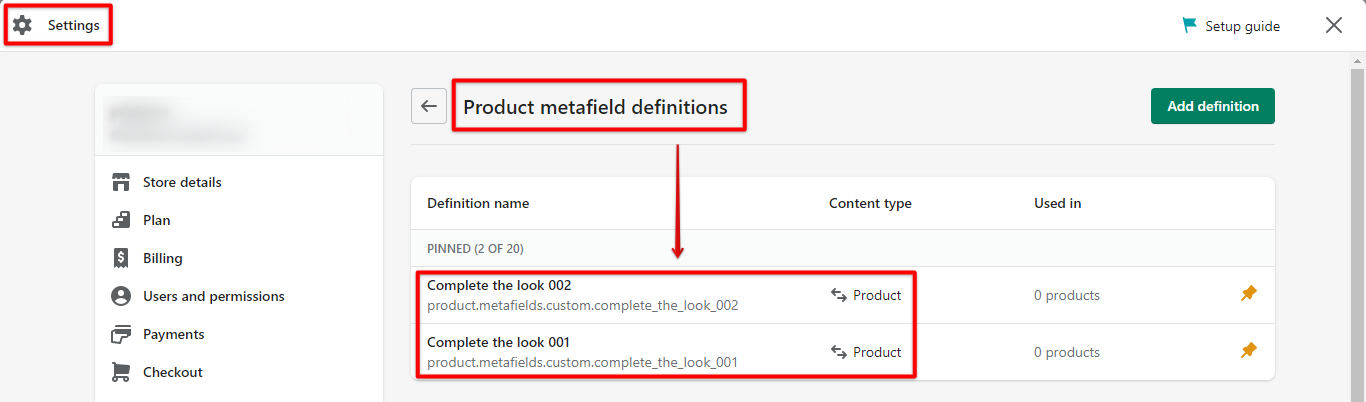Click the Plan sidebar icon
Screen dimensions: 1366x402
click(x=121, y=220)
